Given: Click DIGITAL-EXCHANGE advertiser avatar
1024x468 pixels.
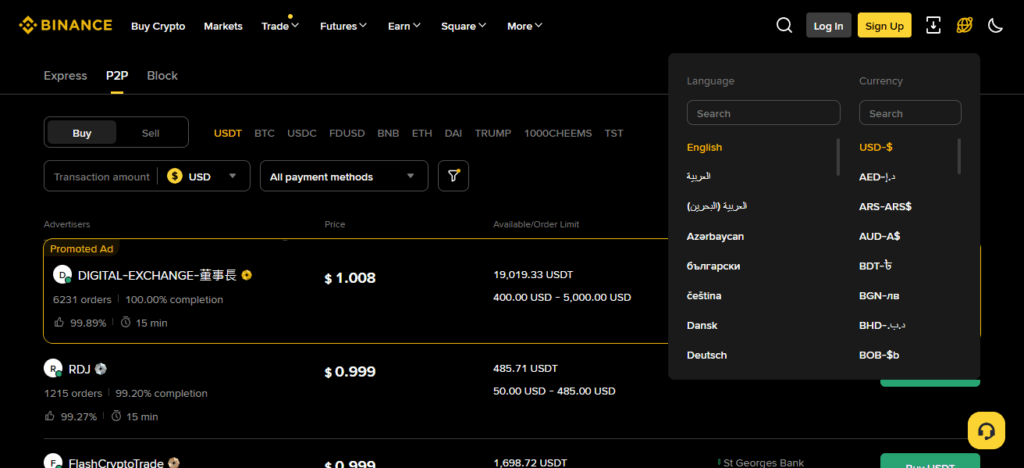Looking at the screenshot, I should [62, 275].
